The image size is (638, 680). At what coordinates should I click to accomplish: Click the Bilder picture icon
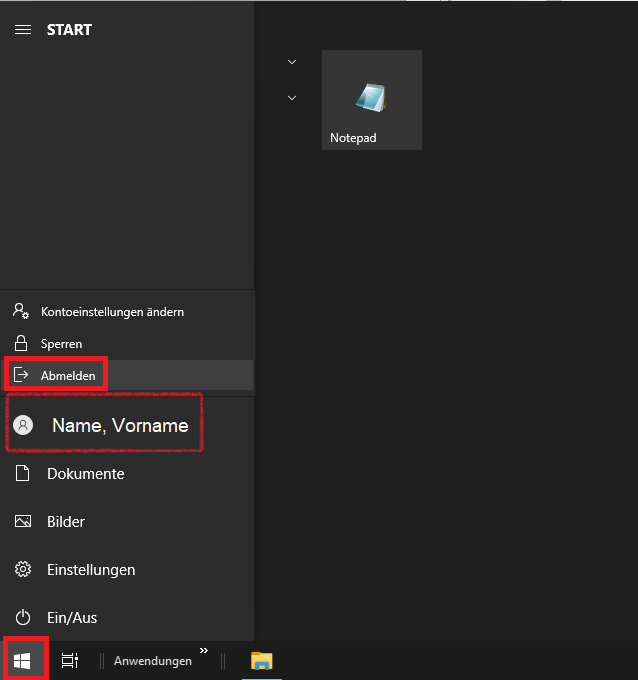pos(23,521)
